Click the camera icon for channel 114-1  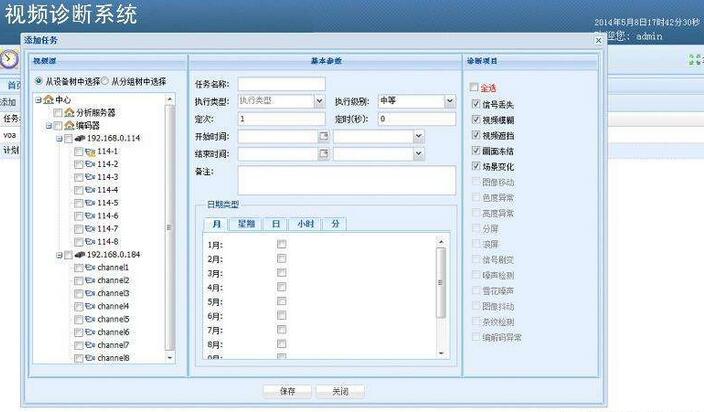click(90, 151)
